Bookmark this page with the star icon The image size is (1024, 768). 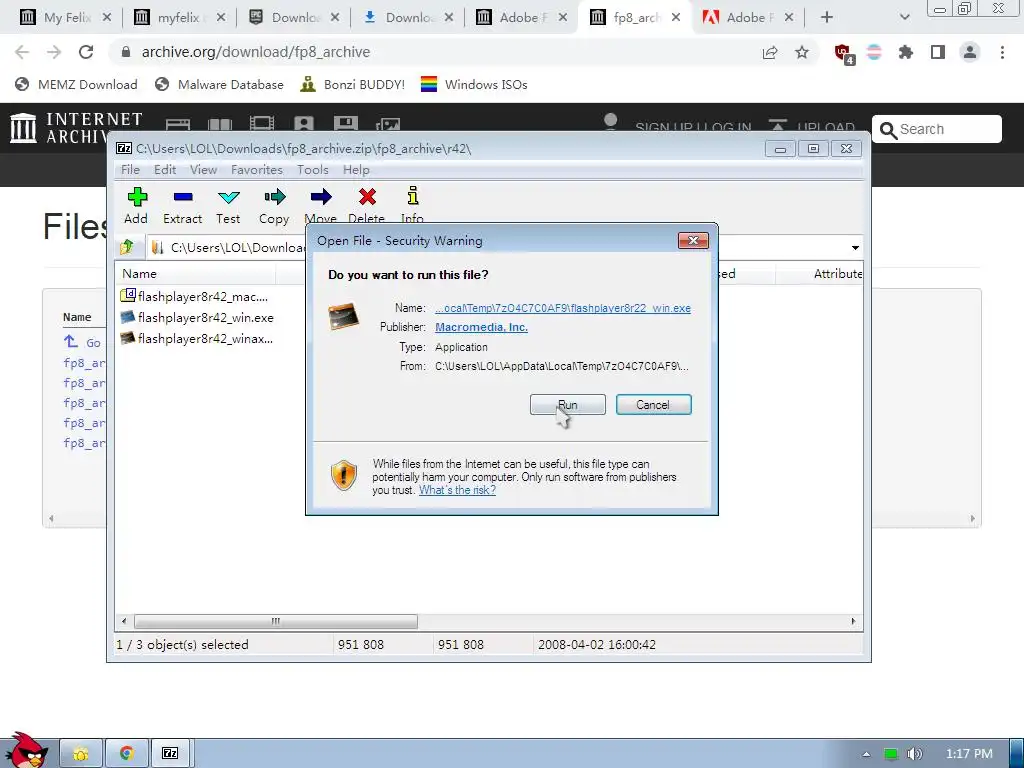802,52
